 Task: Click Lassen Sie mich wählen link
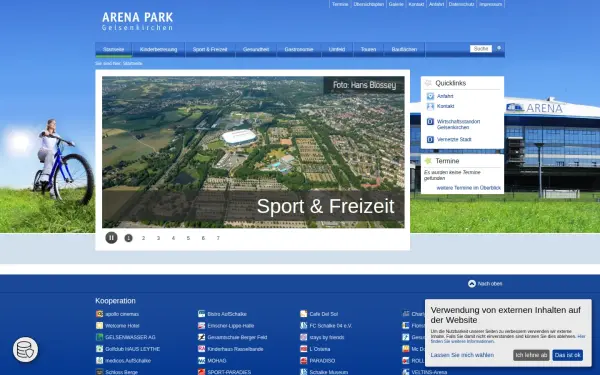(x=462, y=355)
